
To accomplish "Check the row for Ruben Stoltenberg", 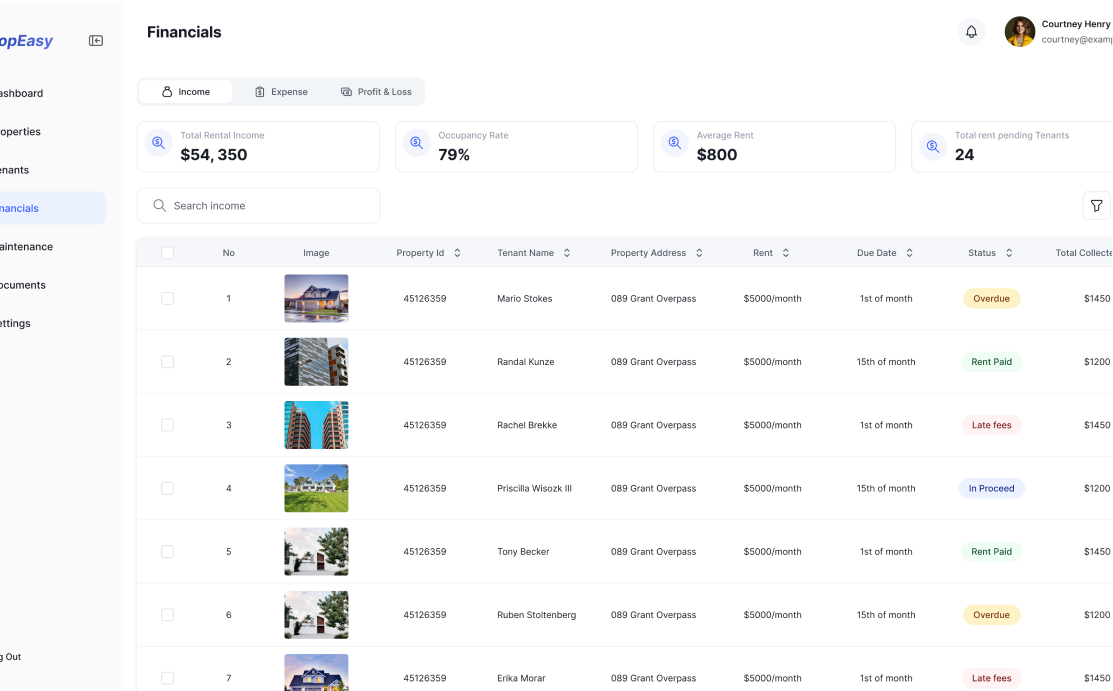I will [168, 614].
